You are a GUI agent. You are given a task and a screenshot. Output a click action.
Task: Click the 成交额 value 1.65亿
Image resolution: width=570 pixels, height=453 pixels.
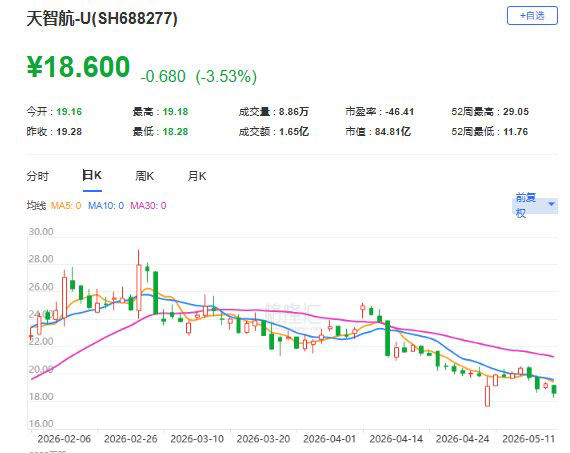click(x=294, y=132)
